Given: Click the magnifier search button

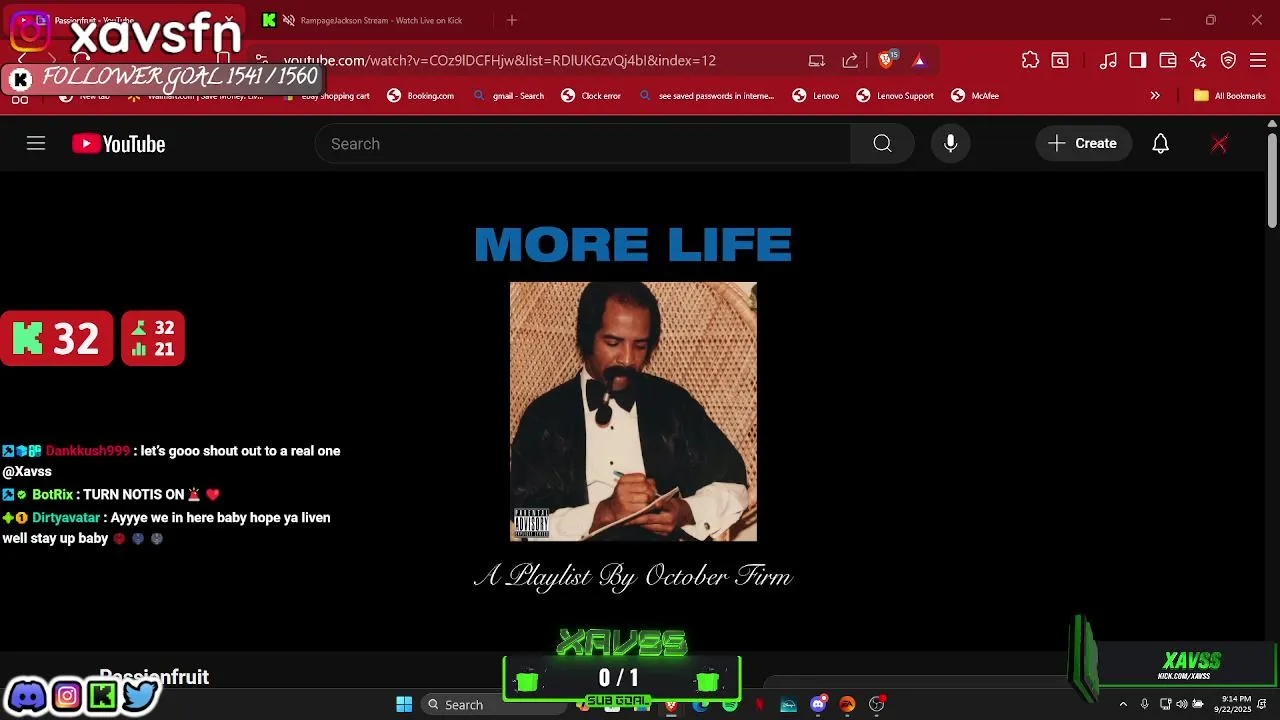Looking at the screenshot, I should 882,144.
